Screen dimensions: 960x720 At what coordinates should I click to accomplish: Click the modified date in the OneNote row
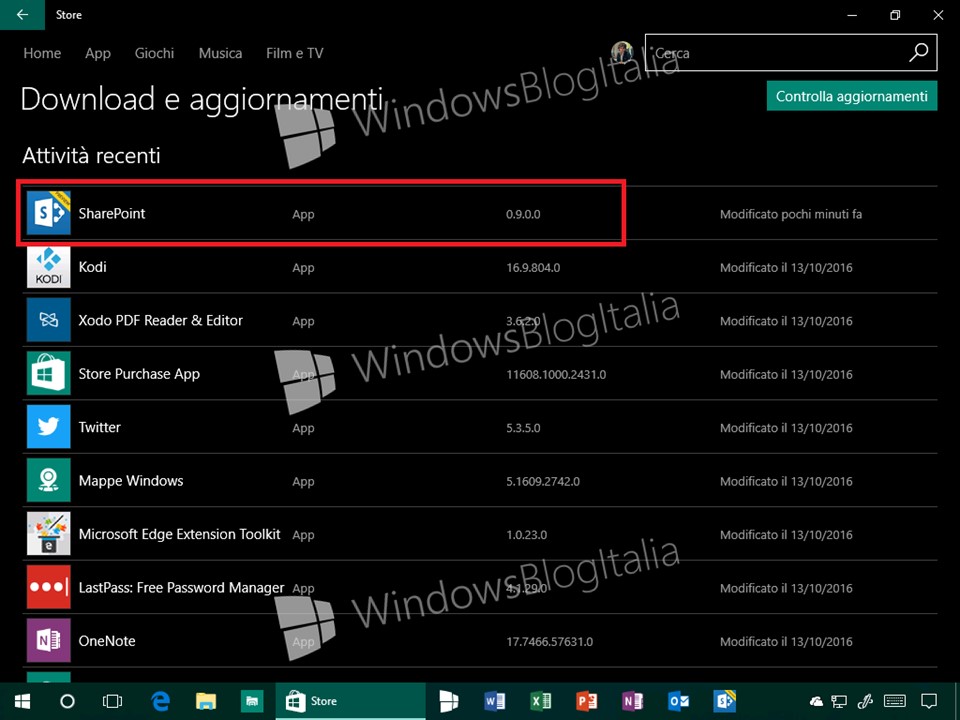pyautogui.click(x=786, y=642)
